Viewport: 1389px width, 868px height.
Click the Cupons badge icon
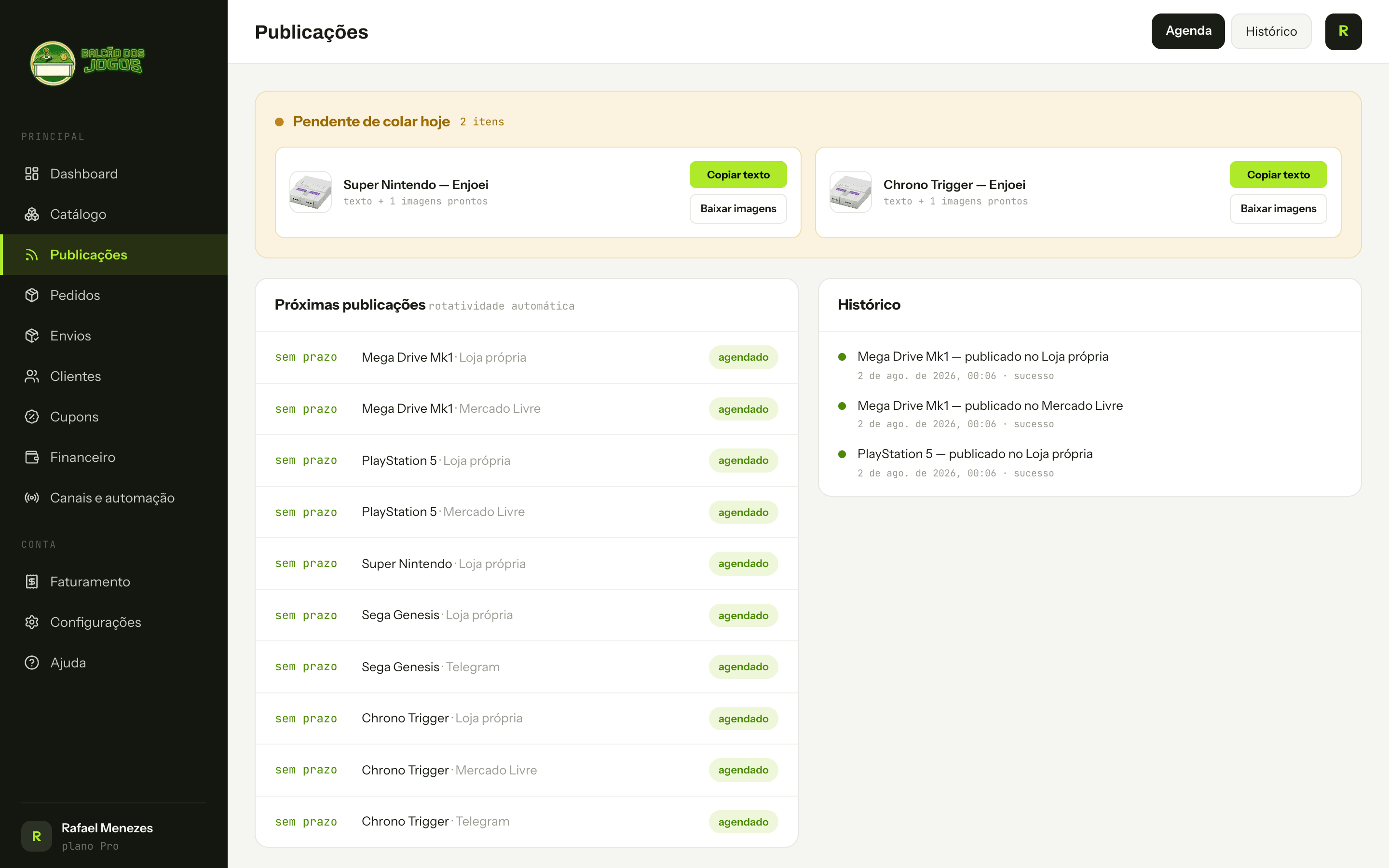pyautogui.click(x=31, y=417)
